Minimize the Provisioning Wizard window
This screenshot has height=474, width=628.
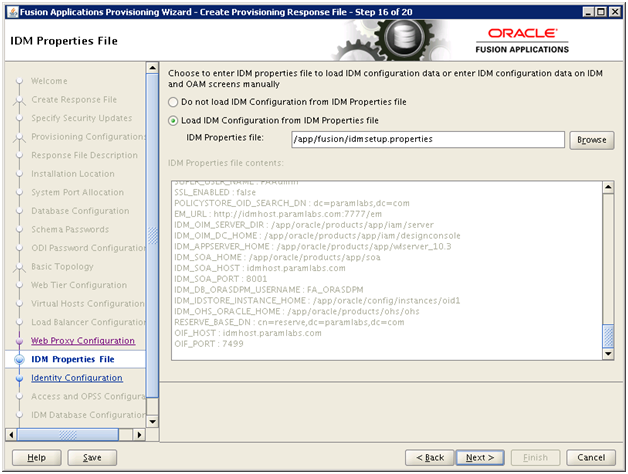[x=588, y=12]
